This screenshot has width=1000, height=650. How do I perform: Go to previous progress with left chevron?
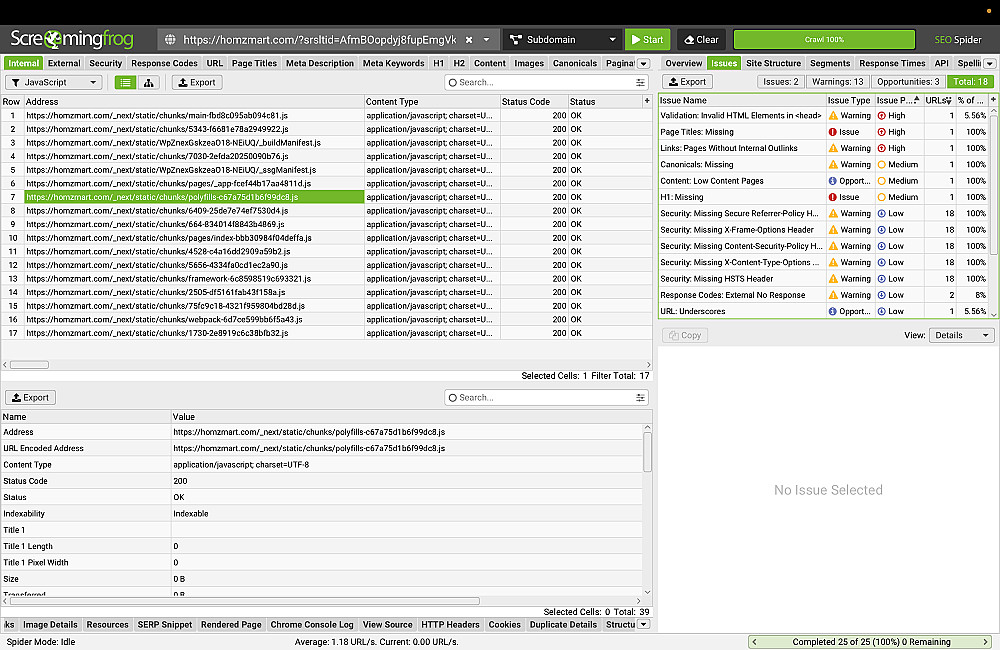pyautogui.click(x=755, y=642)
